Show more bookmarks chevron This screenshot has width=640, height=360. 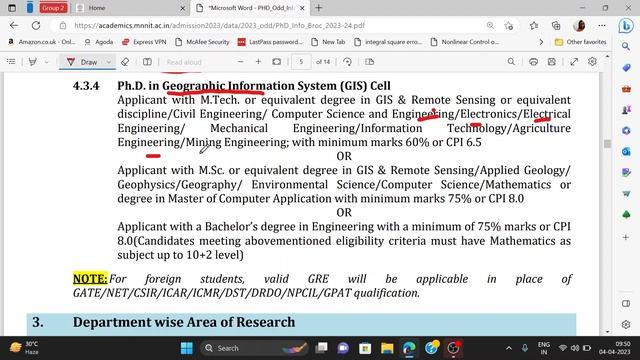pos(541,42)
